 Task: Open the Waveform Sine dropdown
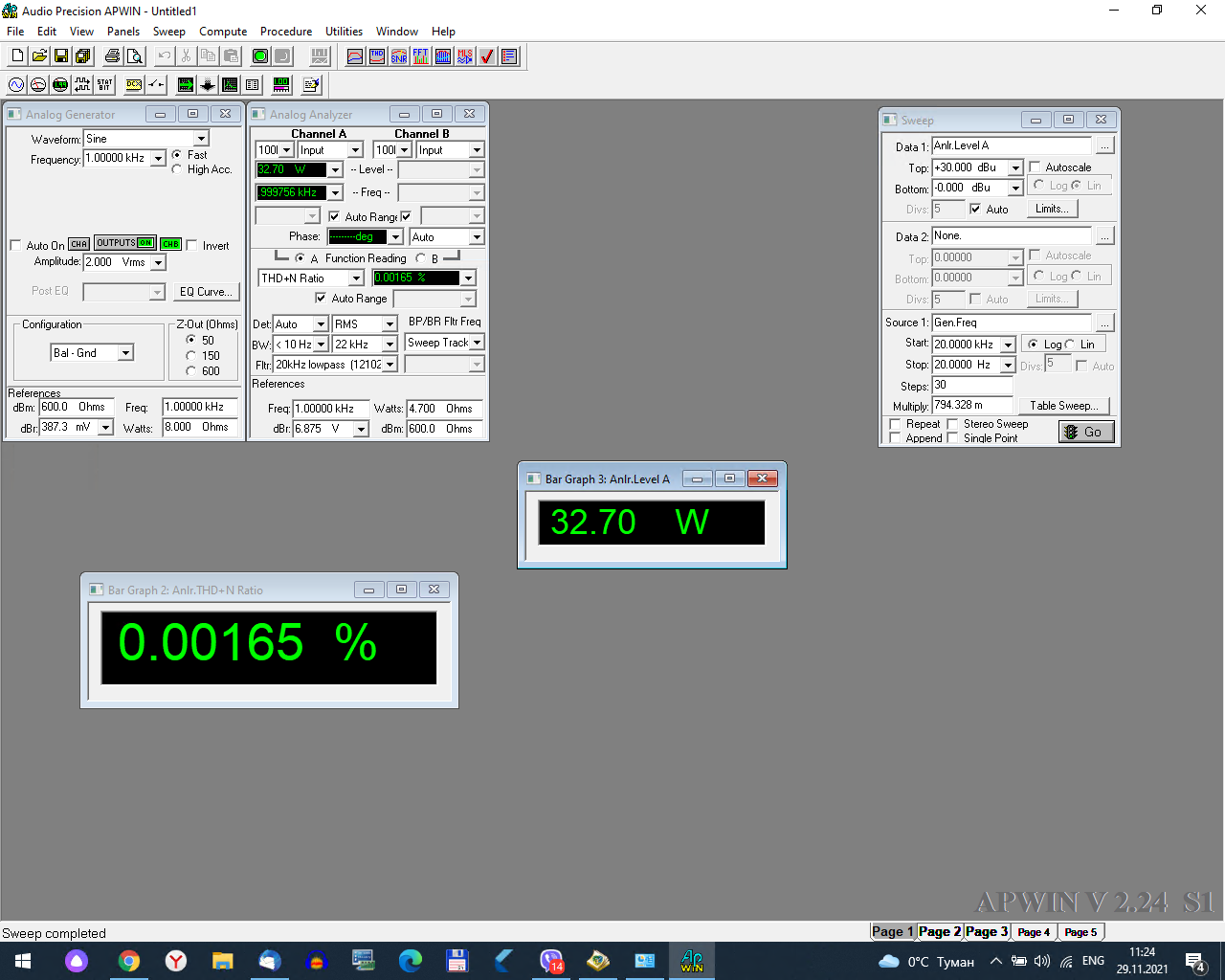[x=201, y=139]
